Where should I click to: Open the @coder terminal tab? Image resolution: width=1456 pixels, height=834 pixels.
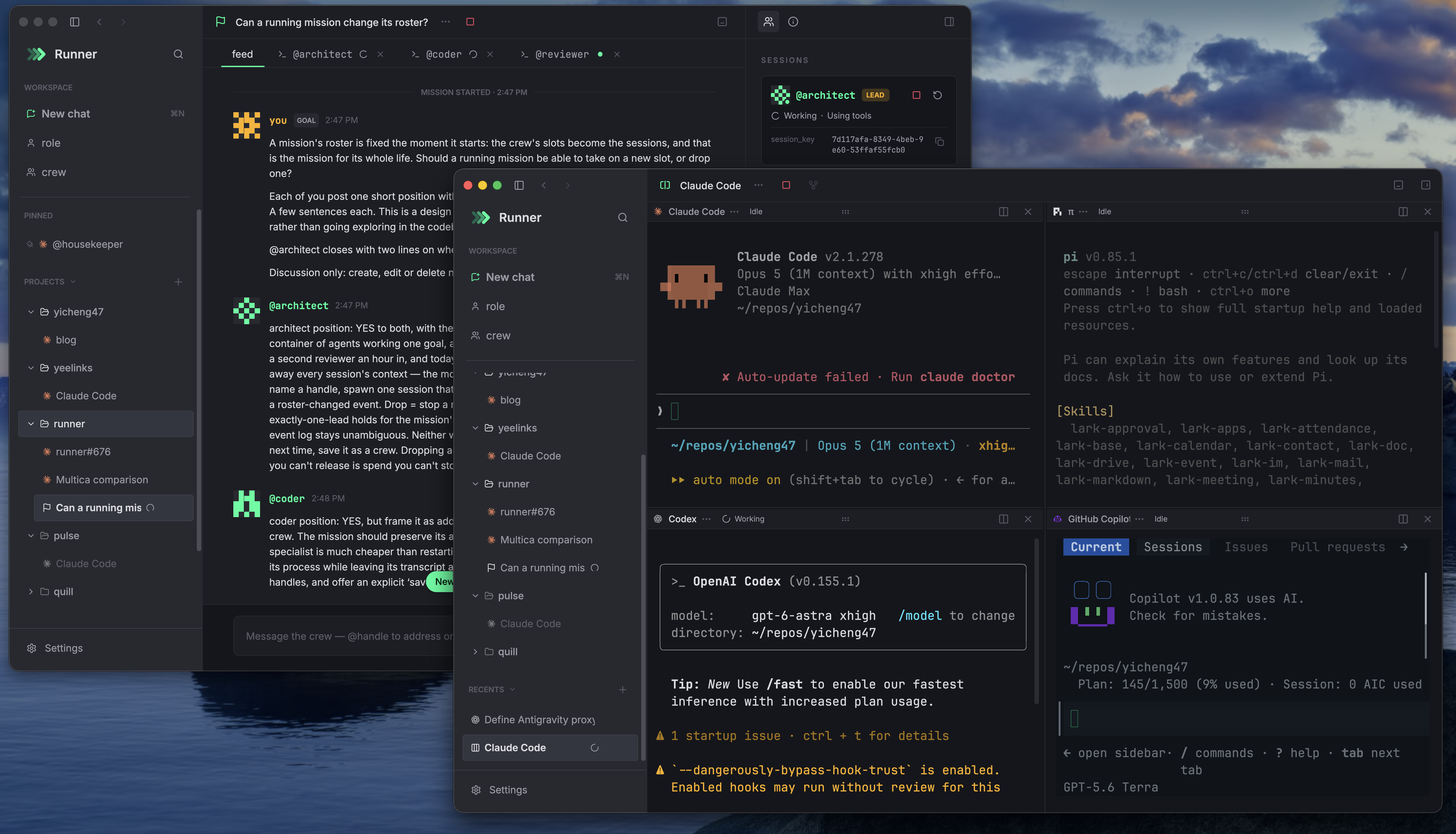pyautogui.click(x=444, y=54)
